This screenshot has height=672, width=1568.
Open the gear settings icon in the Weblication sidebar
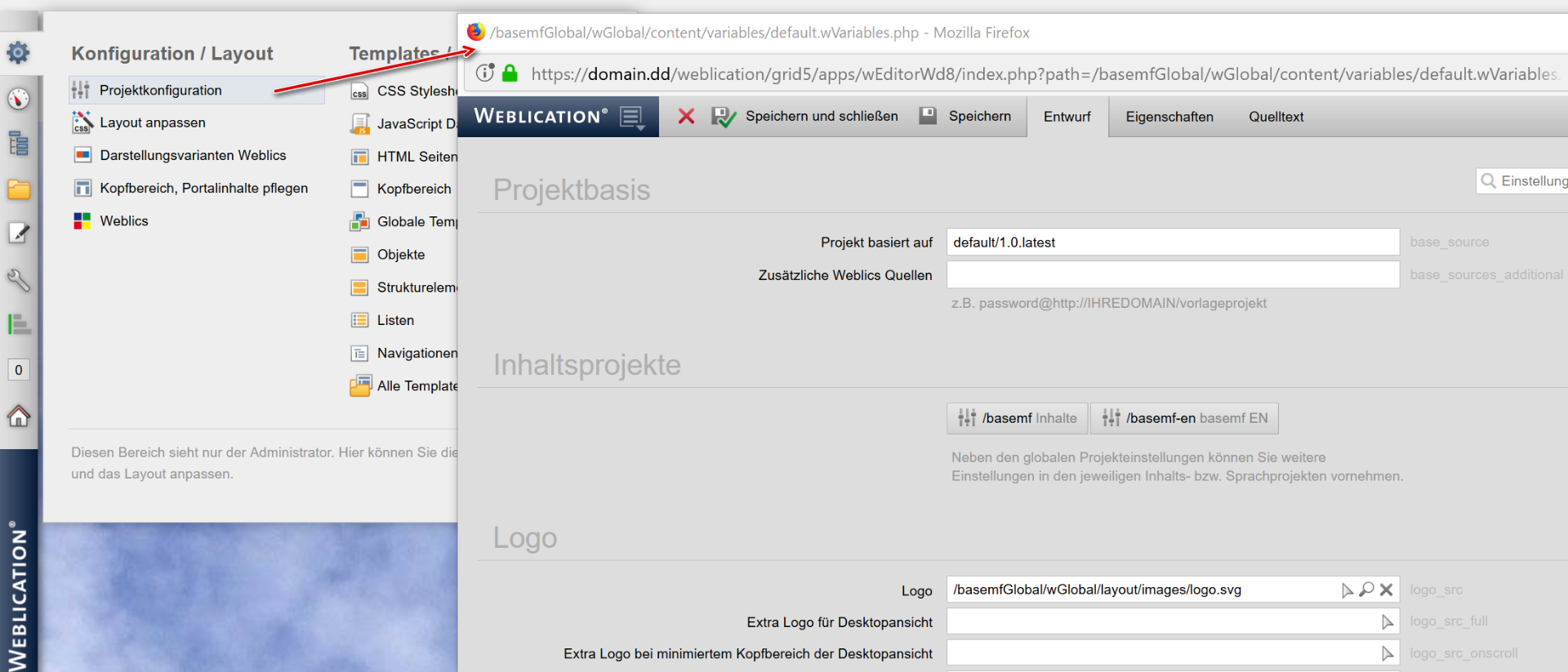tap(18, 53)
